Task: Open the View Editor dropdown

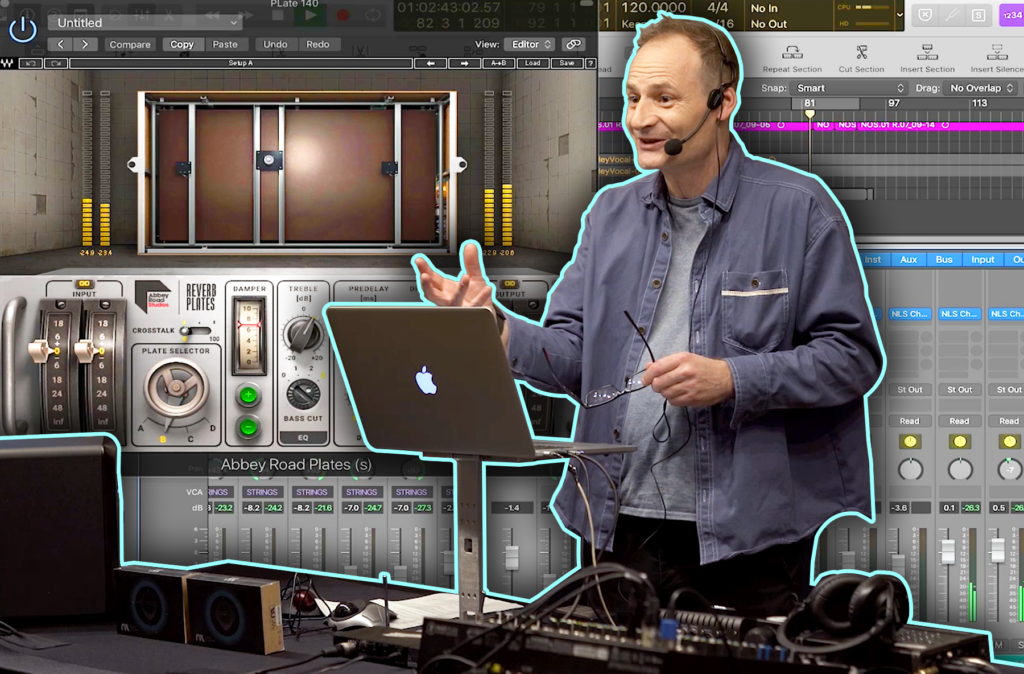Action: pos(530,44)
